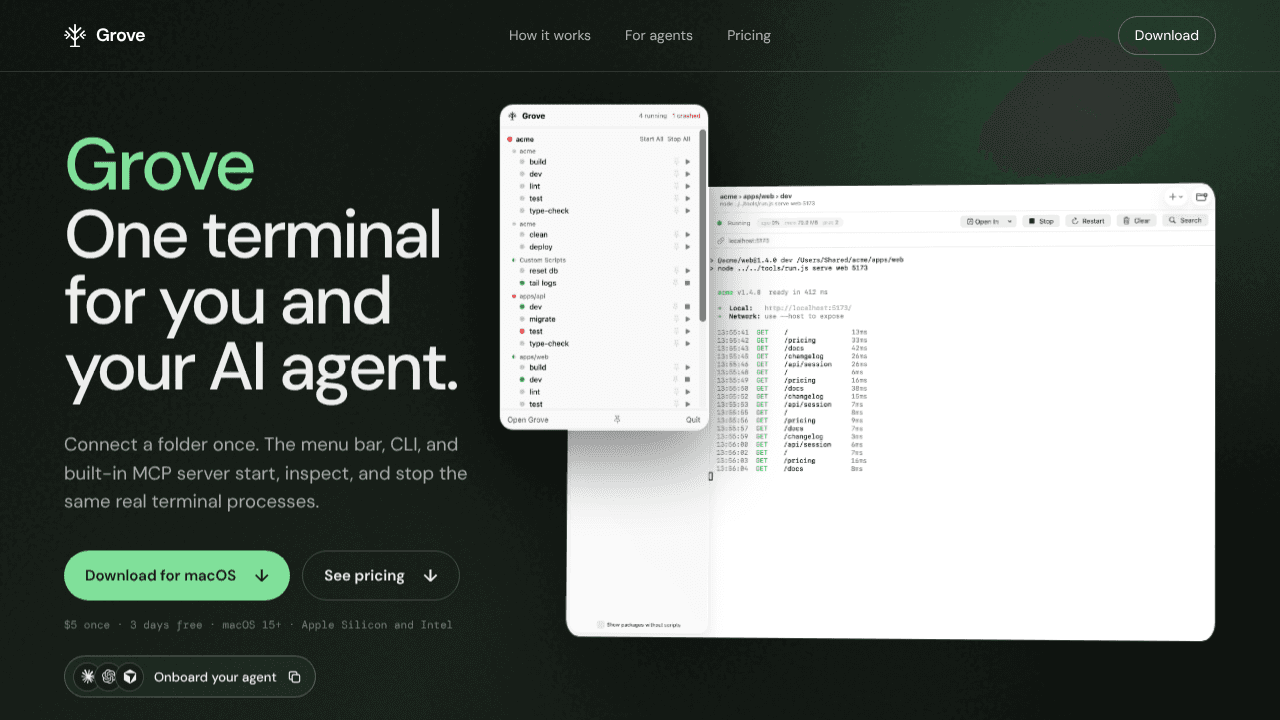1280x720 pixels.
Task: Open the plus dropdown in terminal window
Action: point(1175,197)
